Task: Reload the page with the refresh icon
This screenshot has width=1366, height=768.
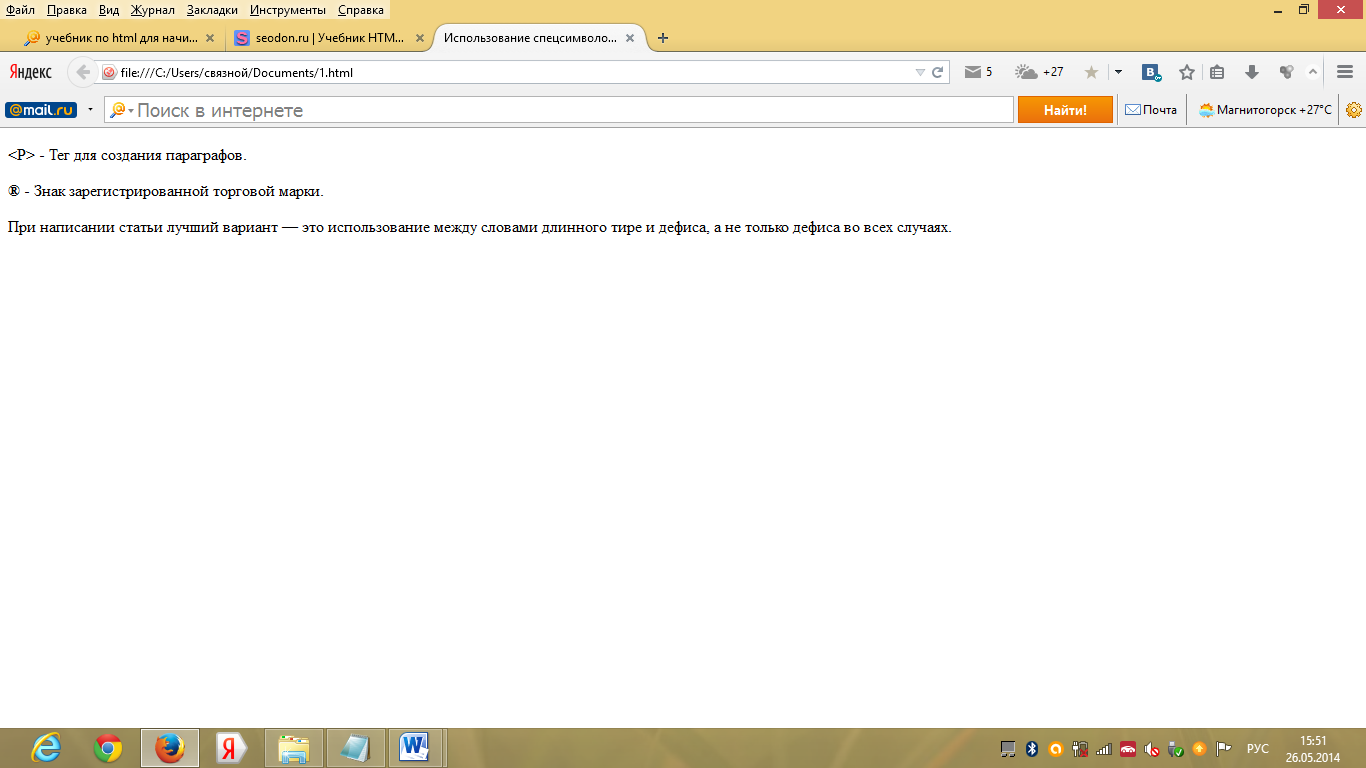Action: [938, 72]
